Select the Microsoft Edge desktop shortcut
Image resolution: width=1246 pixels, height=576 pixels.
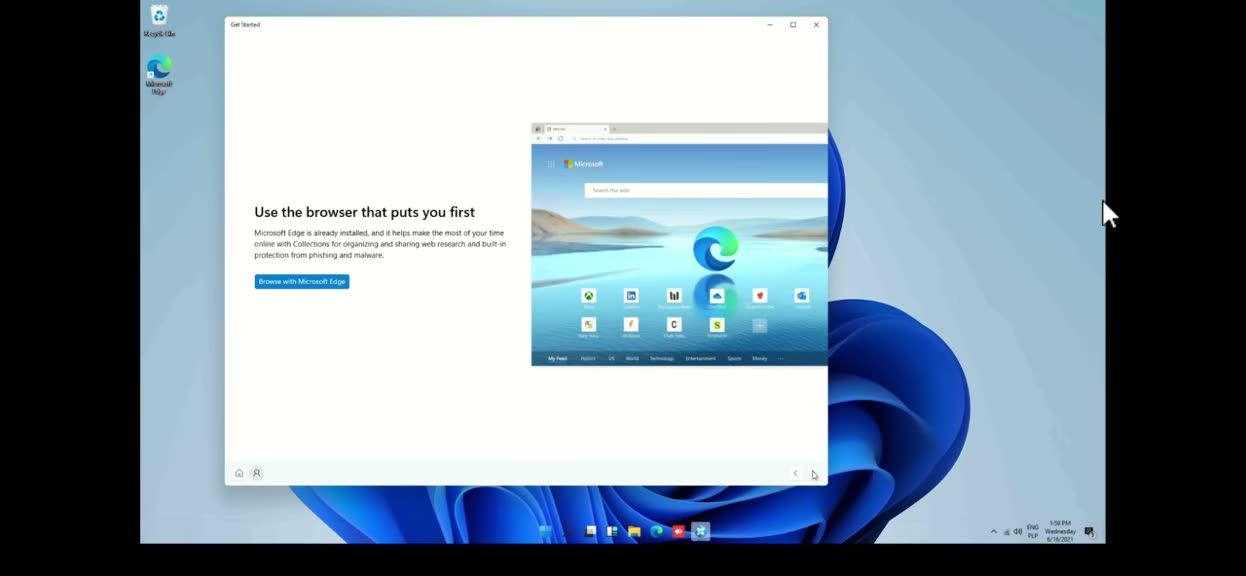[159, 75]
